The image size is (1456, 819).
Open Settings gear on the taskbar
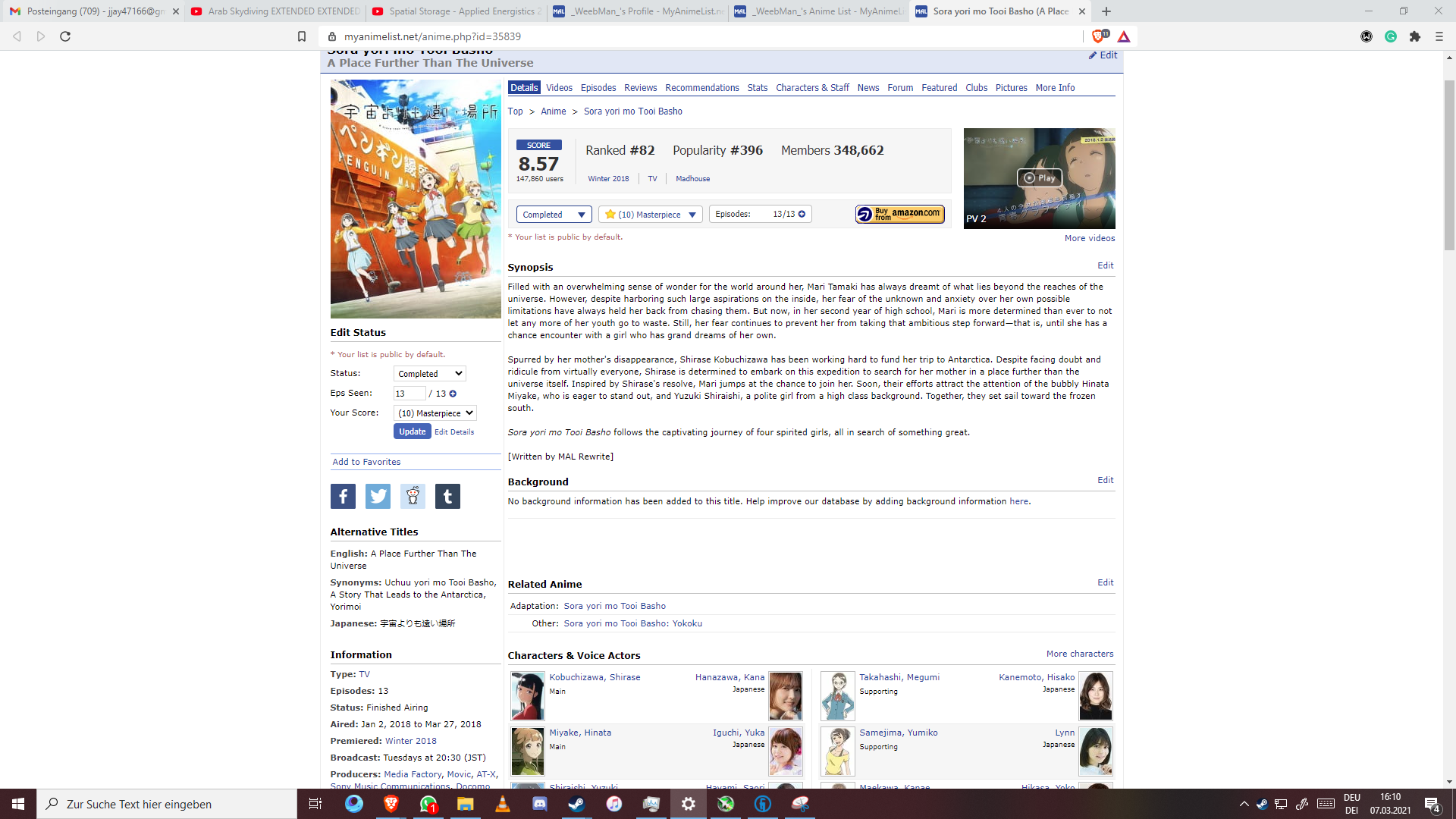(x=689, y=804)
